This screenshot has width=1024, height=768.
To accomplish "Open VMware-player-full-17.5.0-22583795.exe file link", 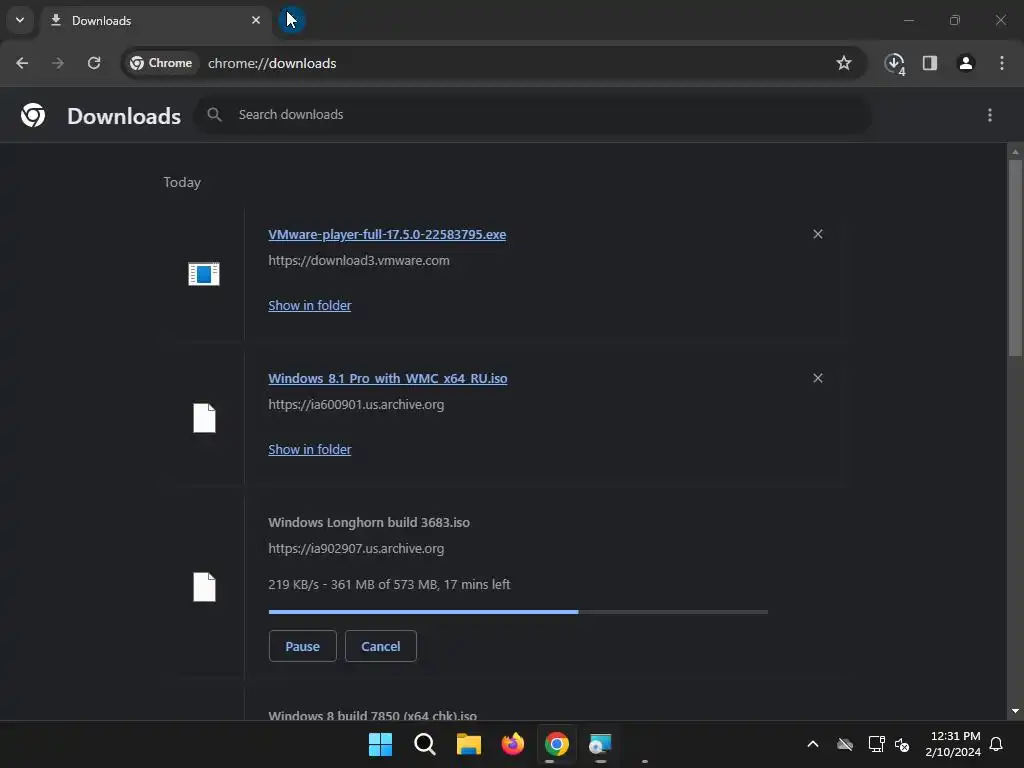I will [x=387, y=234].
